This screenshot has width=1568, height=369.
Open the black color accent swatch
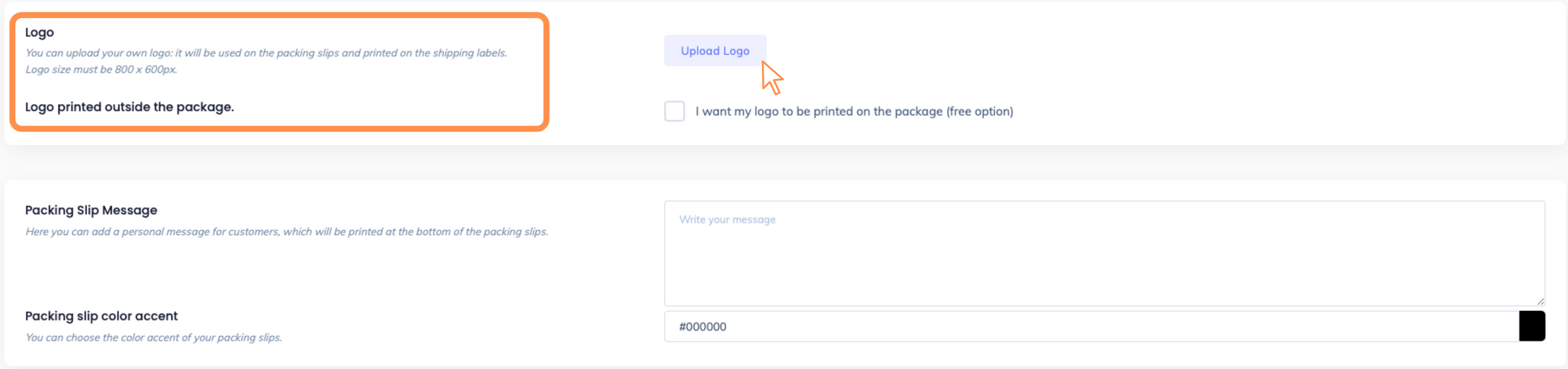[x=1531, y=327]
